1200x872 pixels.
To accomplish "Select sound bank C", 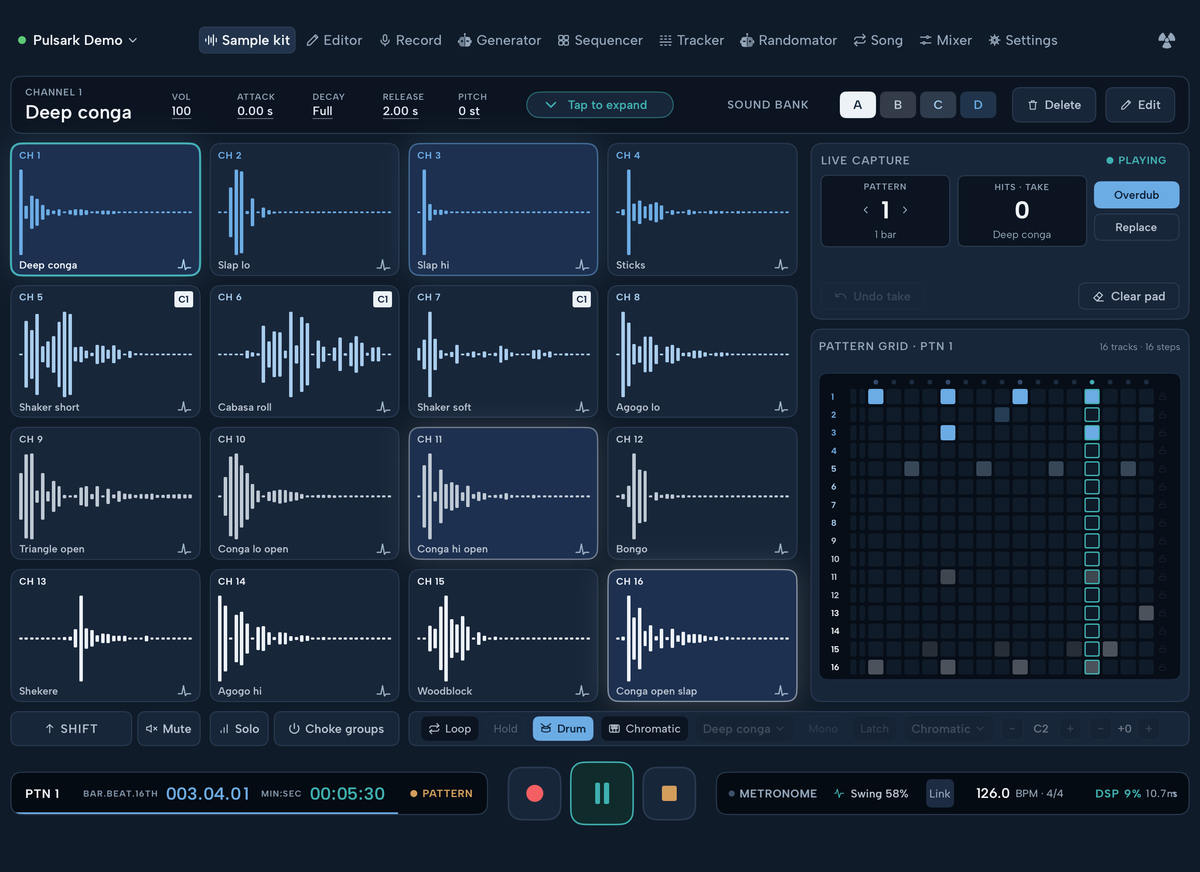I will point(938,105).
